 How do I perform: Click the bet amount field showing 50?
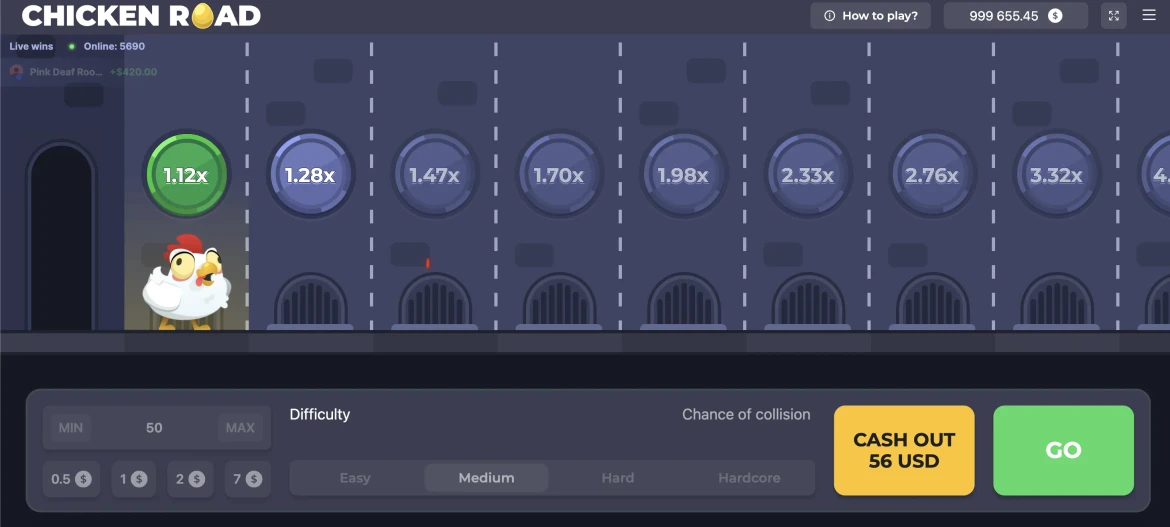(x=154, y=428)
